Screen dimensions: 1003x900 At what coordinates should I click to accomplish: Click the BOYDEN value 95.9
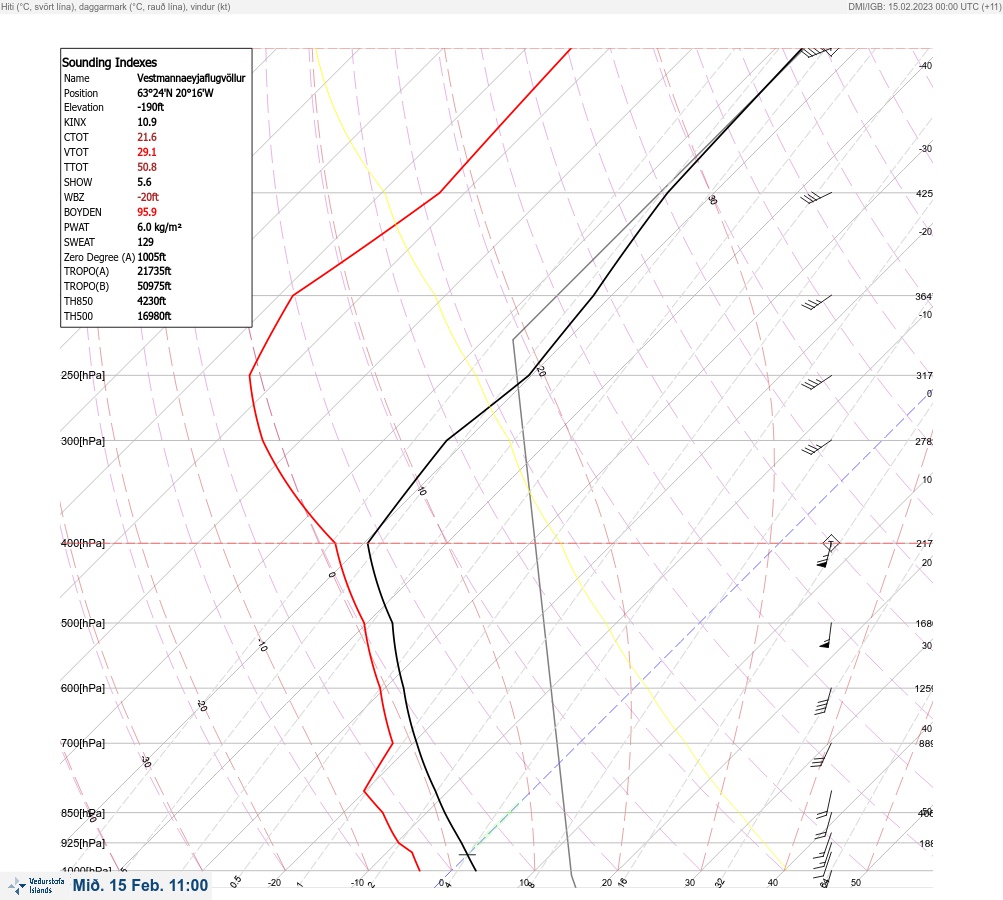(146, 212)
